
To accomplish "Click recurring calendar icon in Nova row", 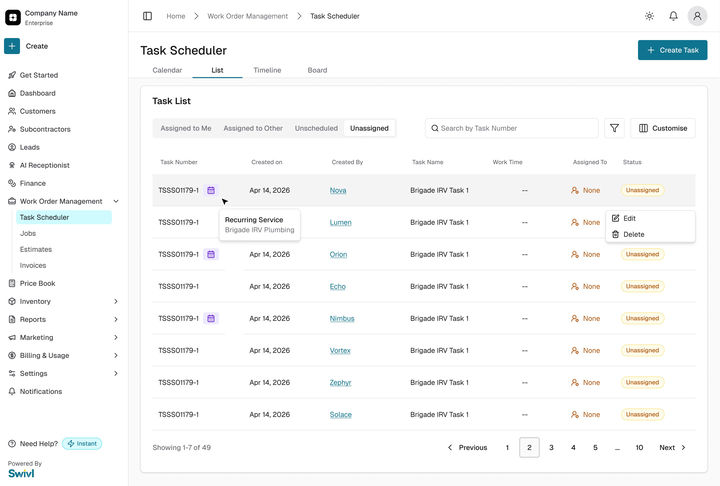I will click(211, 190).
